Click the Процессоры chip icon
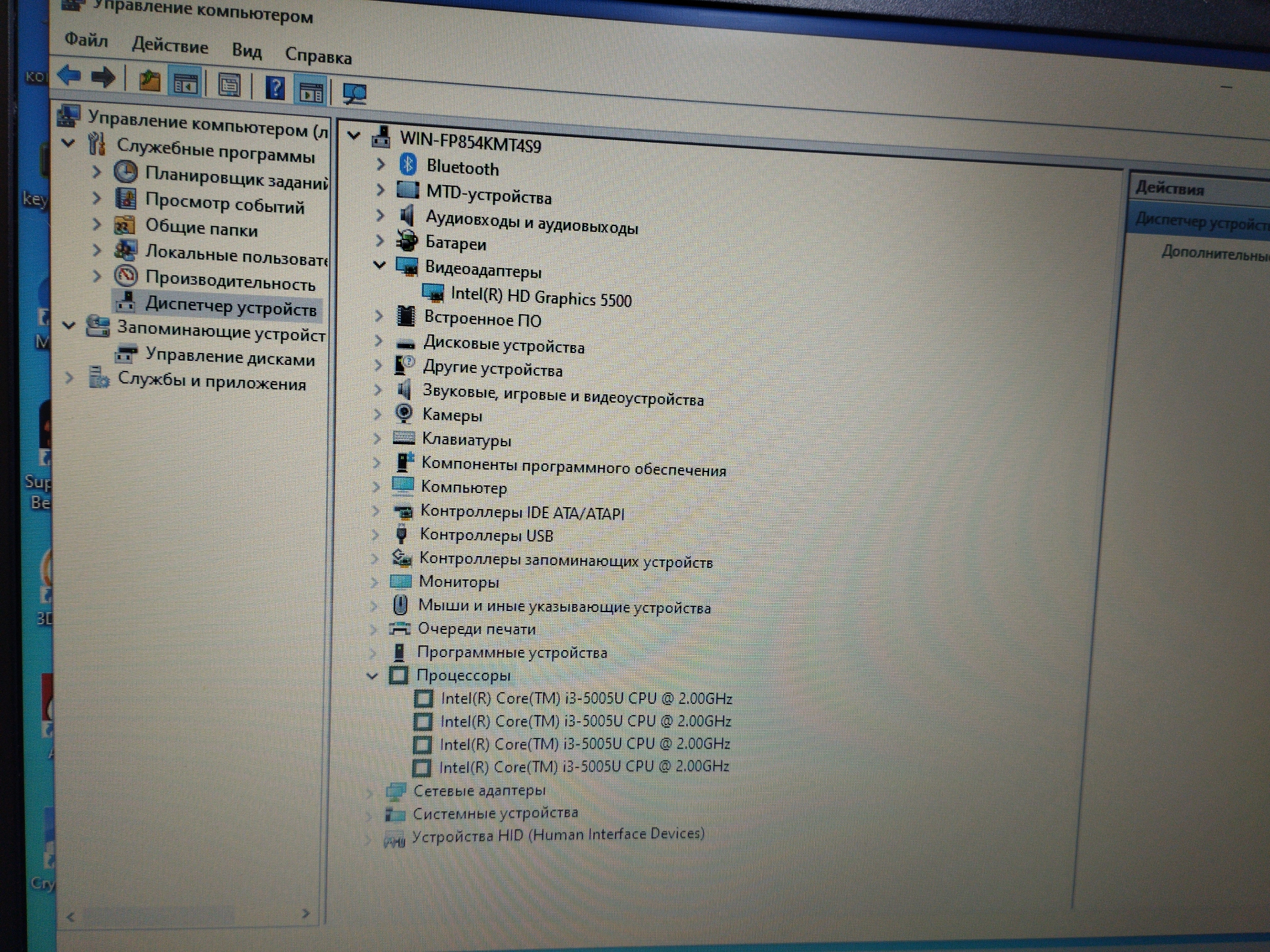 pos(398,675)
